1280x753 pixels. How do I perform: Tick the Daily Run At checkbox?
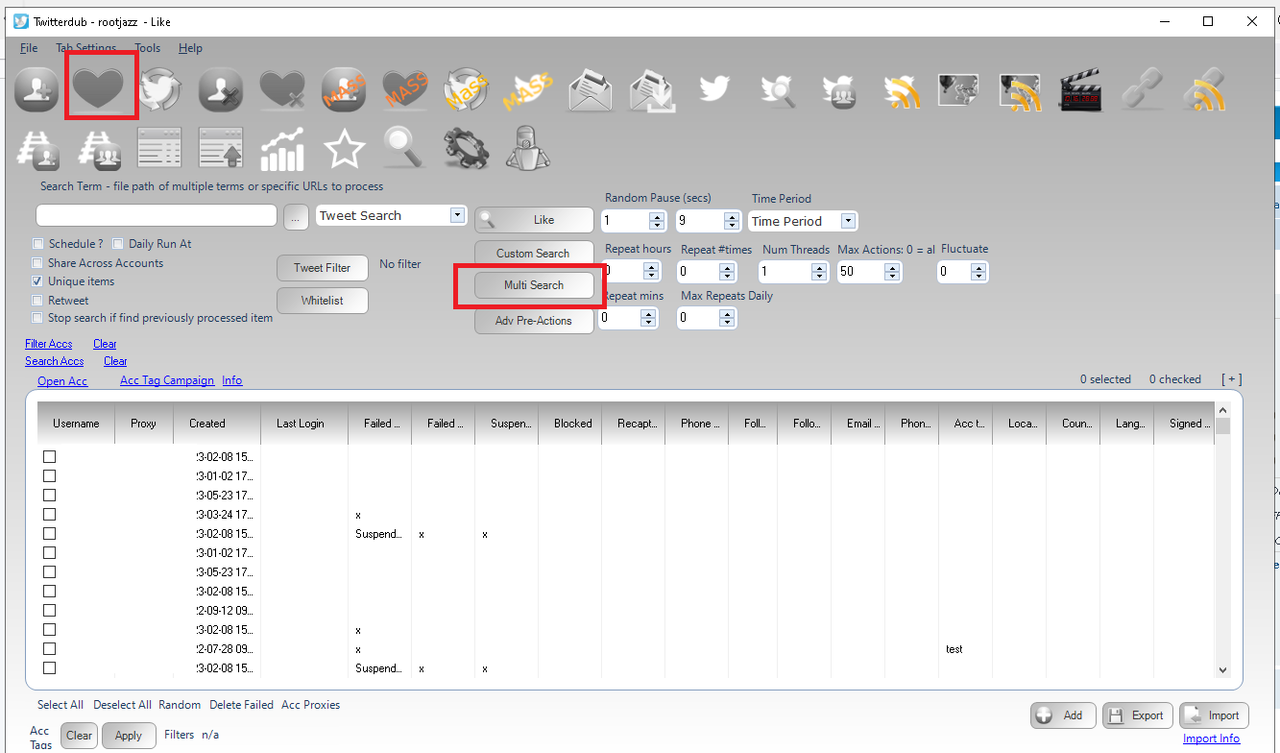tap(118, 244)
